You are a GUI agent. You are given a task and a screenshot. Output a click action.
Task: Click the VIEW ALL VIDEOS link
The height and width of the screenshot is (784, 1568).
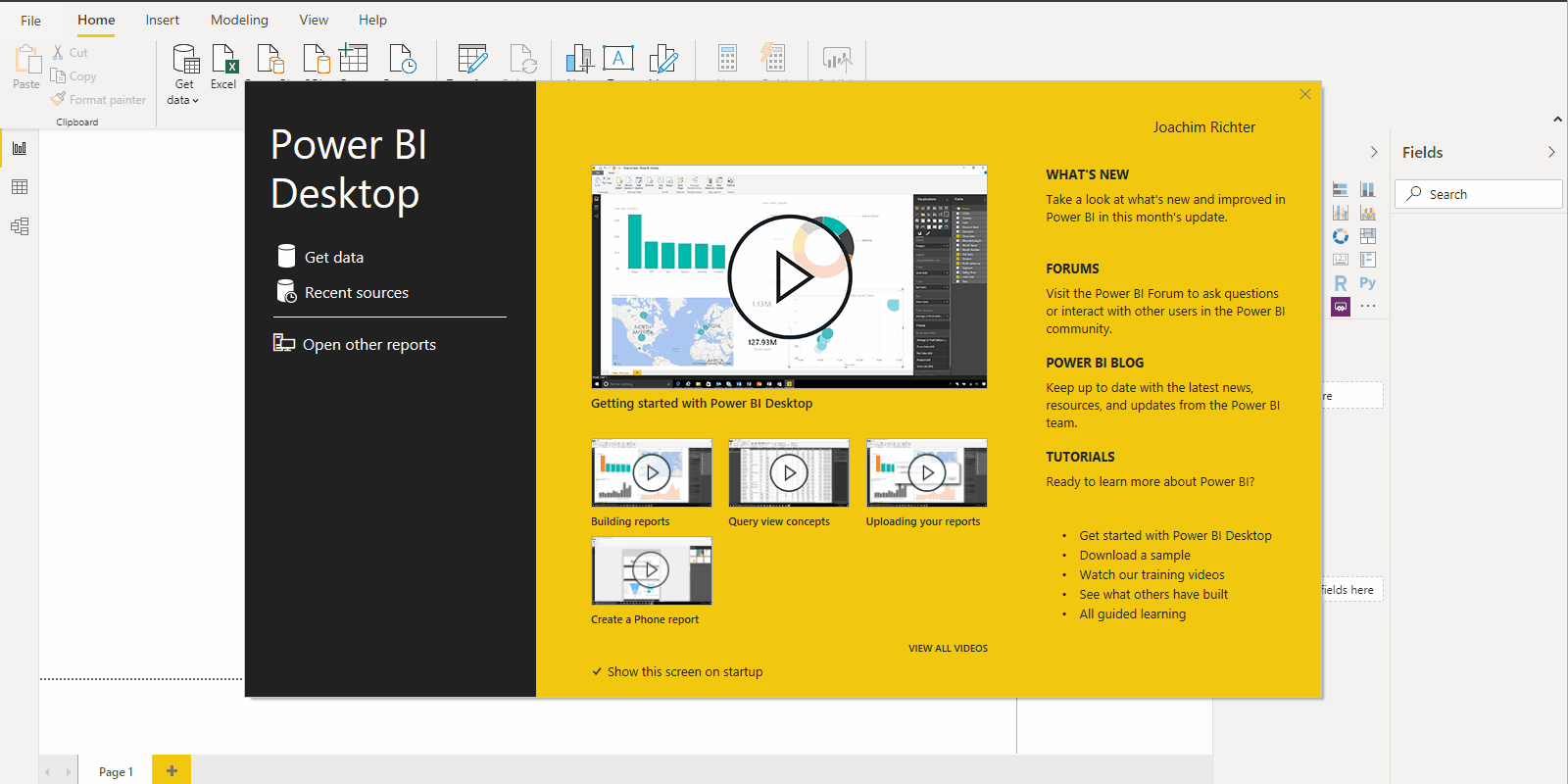click(x=948, y=649)
